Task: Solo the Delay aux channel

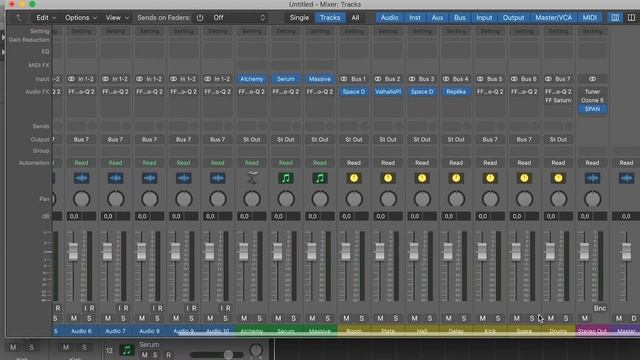Action: pos(464,318)
